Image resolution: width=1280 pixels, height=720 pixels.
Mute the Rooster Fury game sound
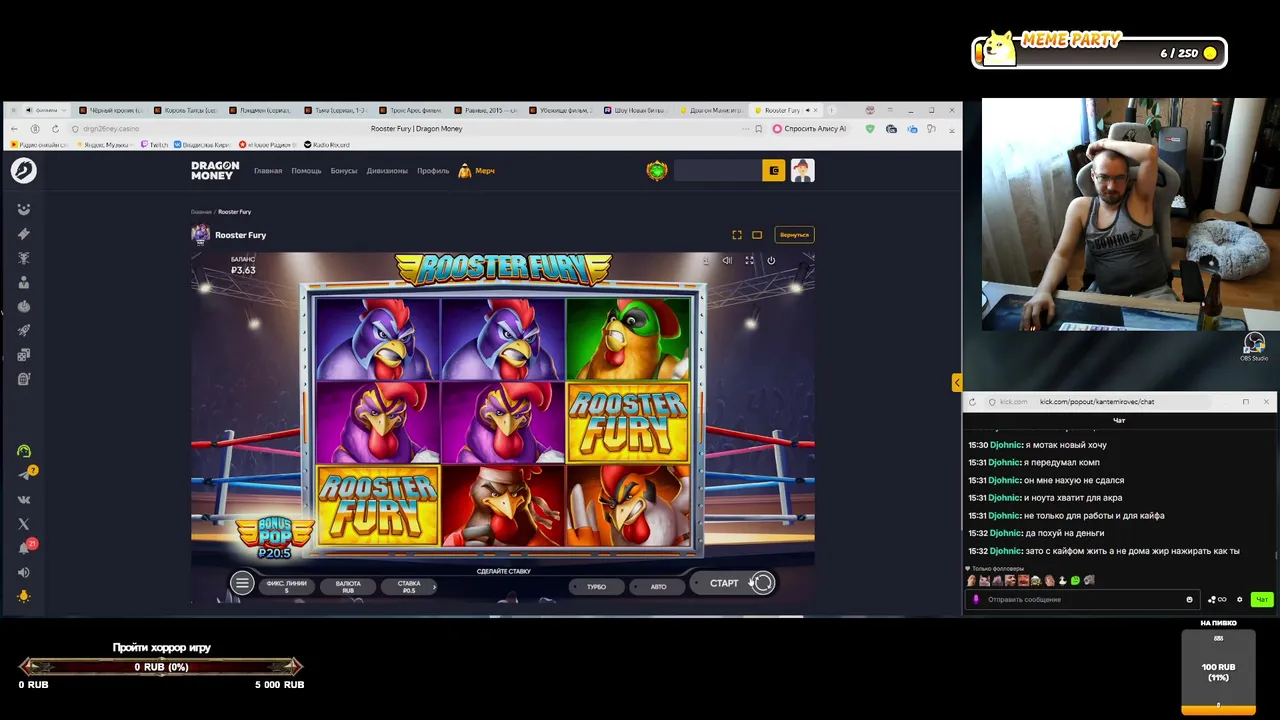[727, 261]
